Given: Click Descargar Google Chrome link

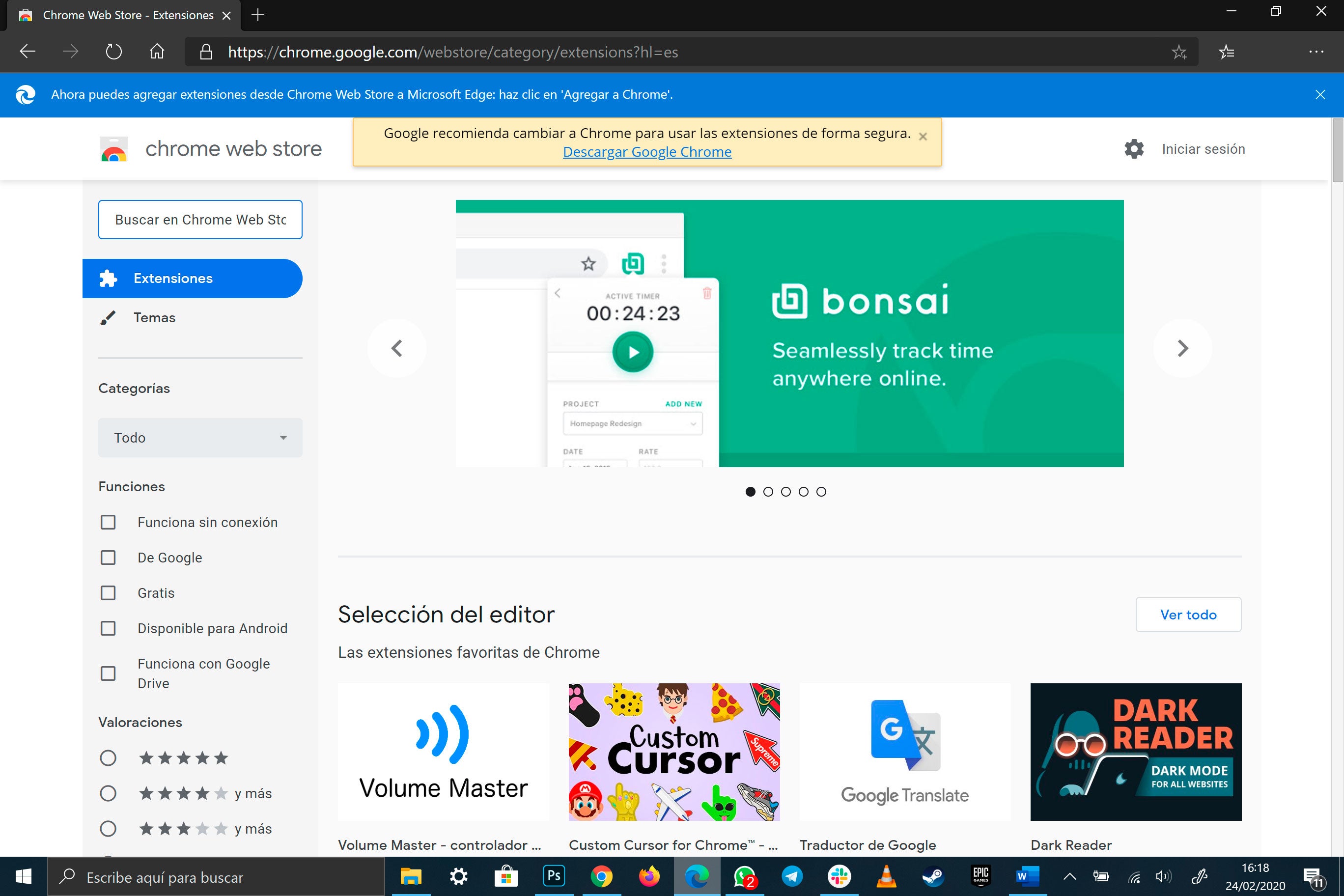Looking at the screenshot, I should 647,152.
